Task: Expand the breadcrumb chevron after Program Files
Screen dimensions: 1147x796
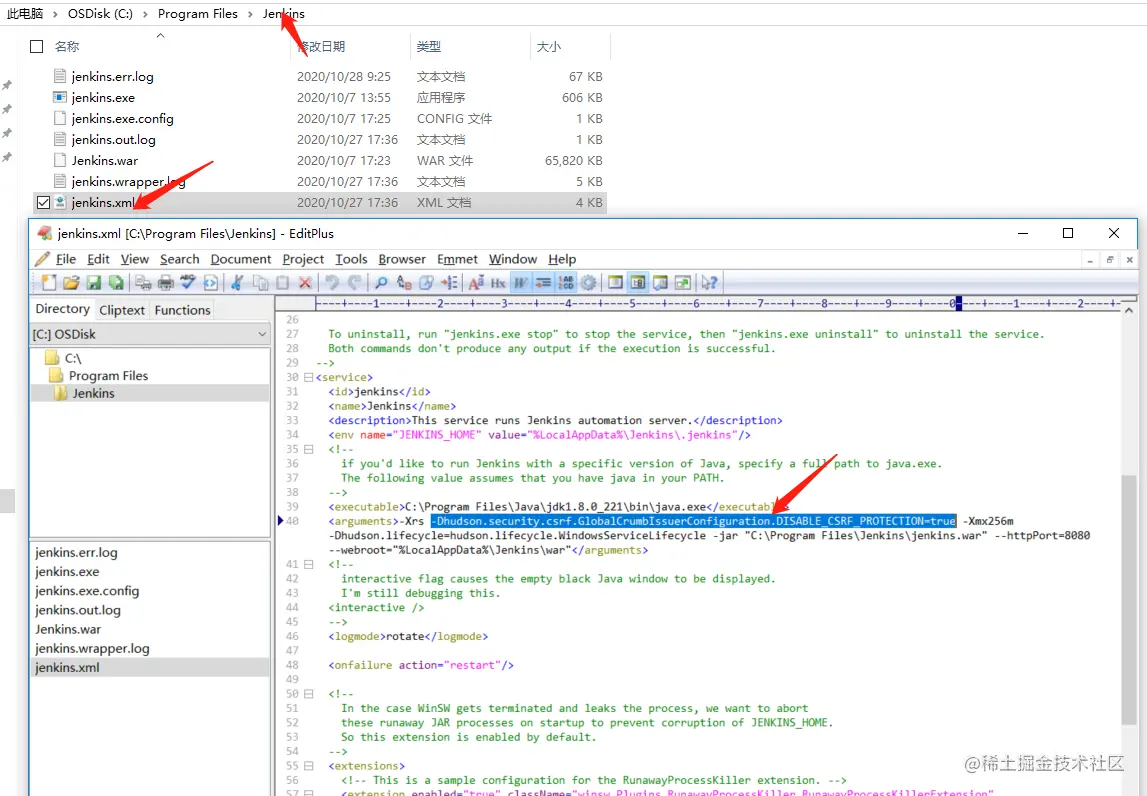Action: (x=250, y=14)
